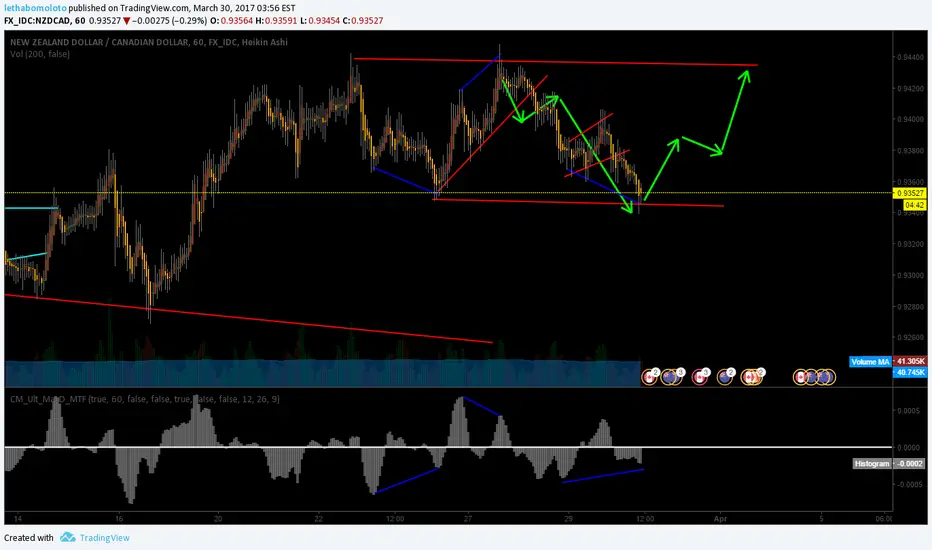The width and height of the screenshot is (932, 550).
Task: Click the 41.305K volume value label
Action: point(911,362)
